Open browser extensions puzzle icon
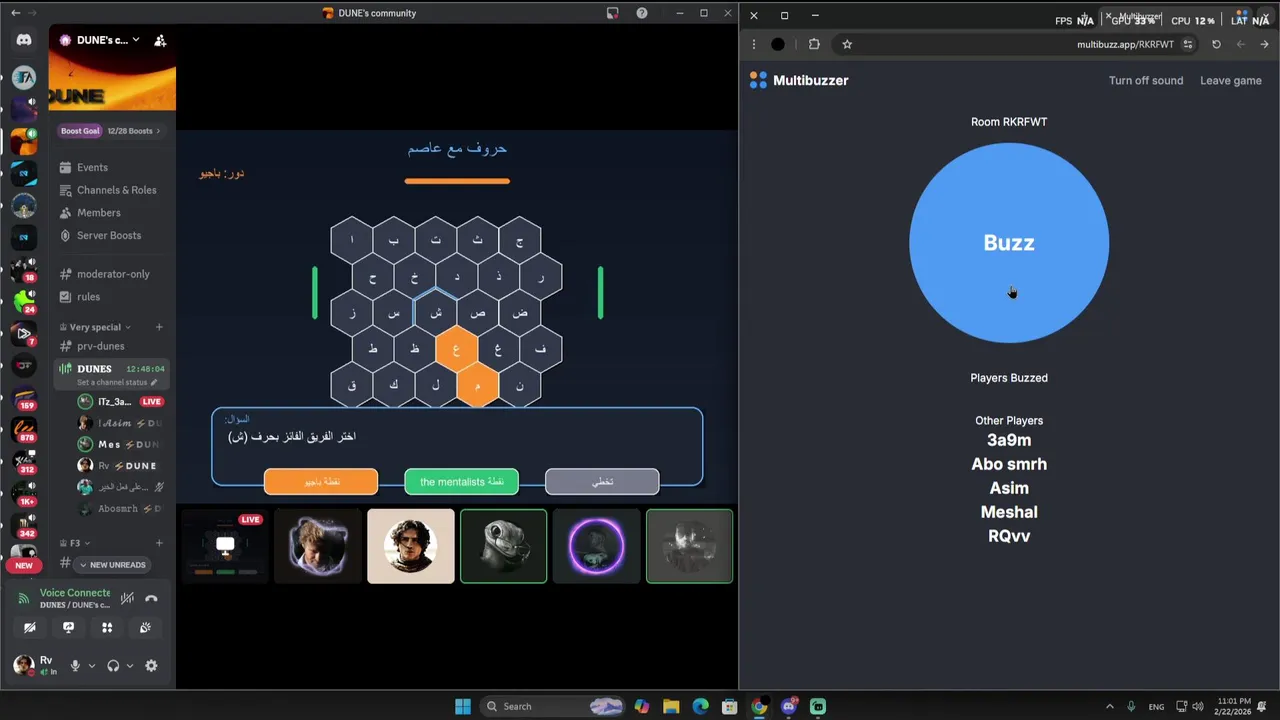This screenshot has width=1280, height=720. (814, 44)
